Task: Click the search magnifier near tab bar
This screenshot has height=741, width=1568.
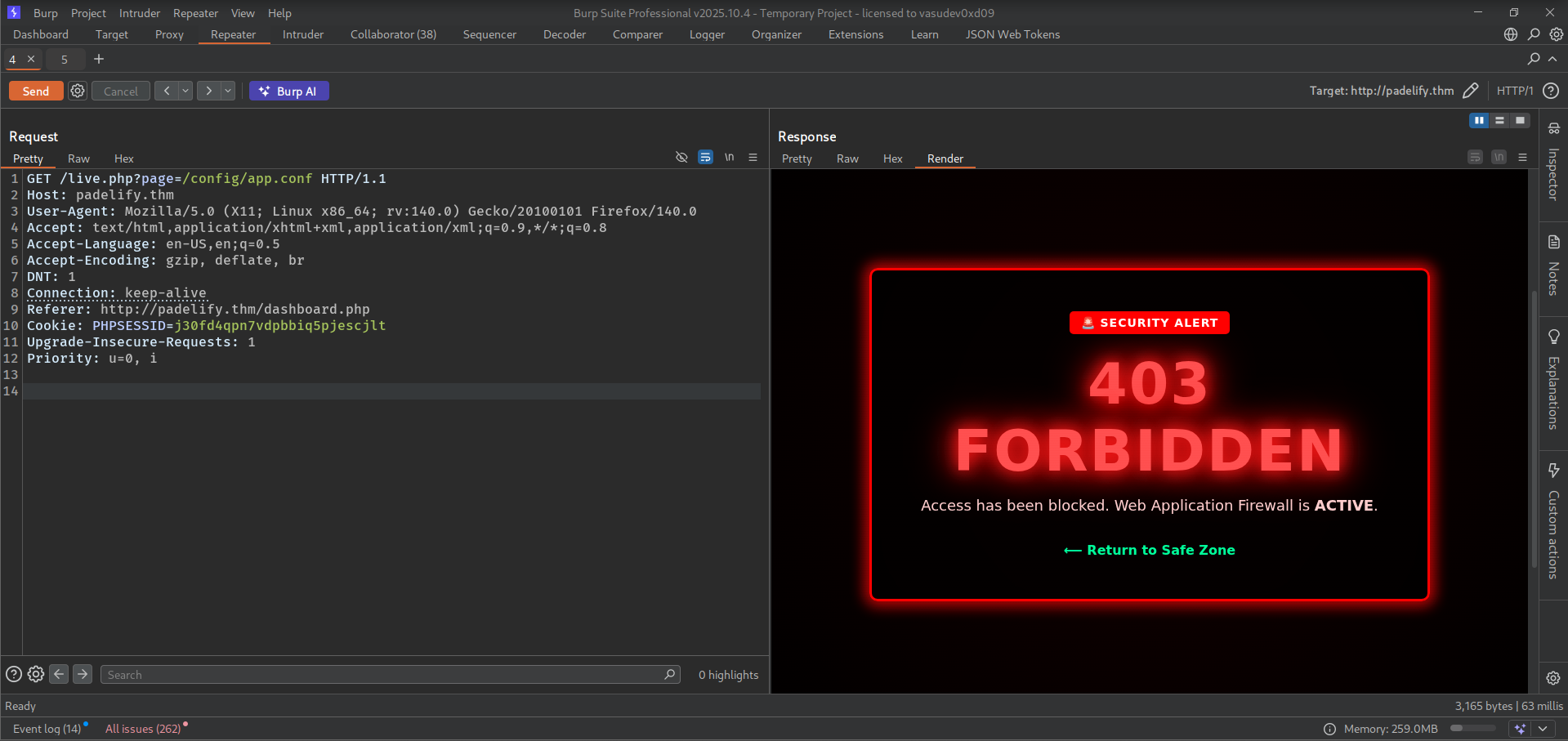Action: [1534, 59]
